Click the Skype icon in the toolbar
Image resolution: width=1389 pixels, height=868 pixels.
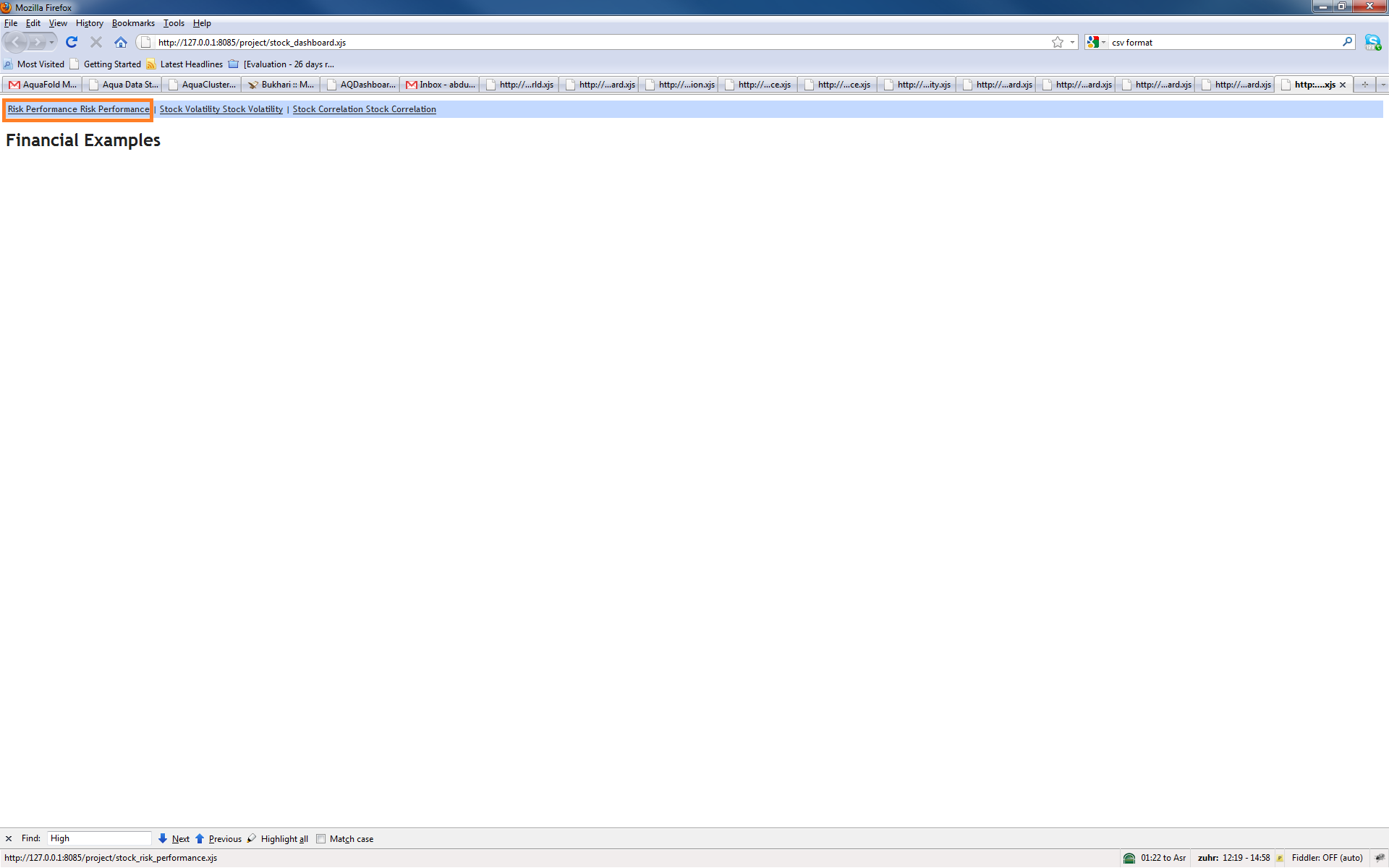click(1372, 42)
